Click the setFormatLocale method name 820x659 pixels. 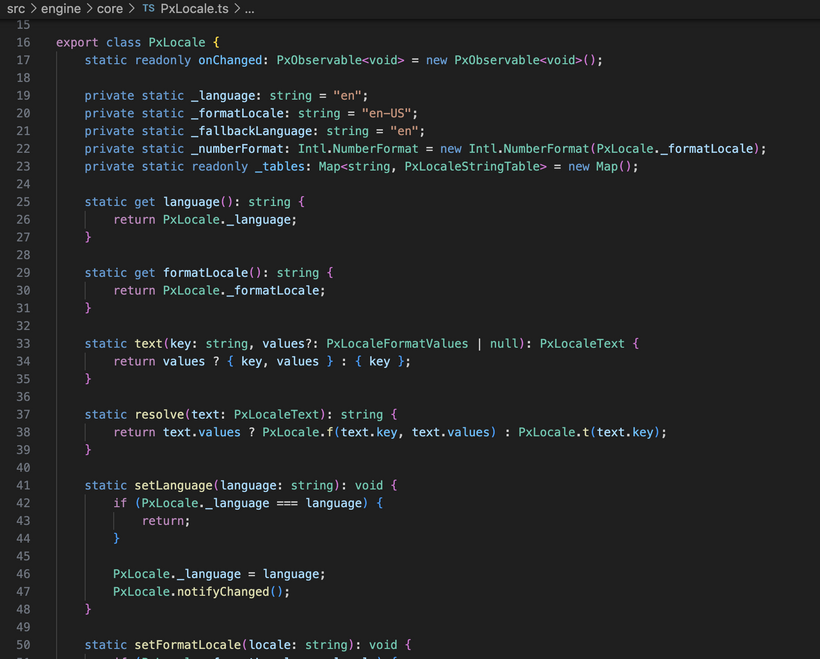click(188, 645)
